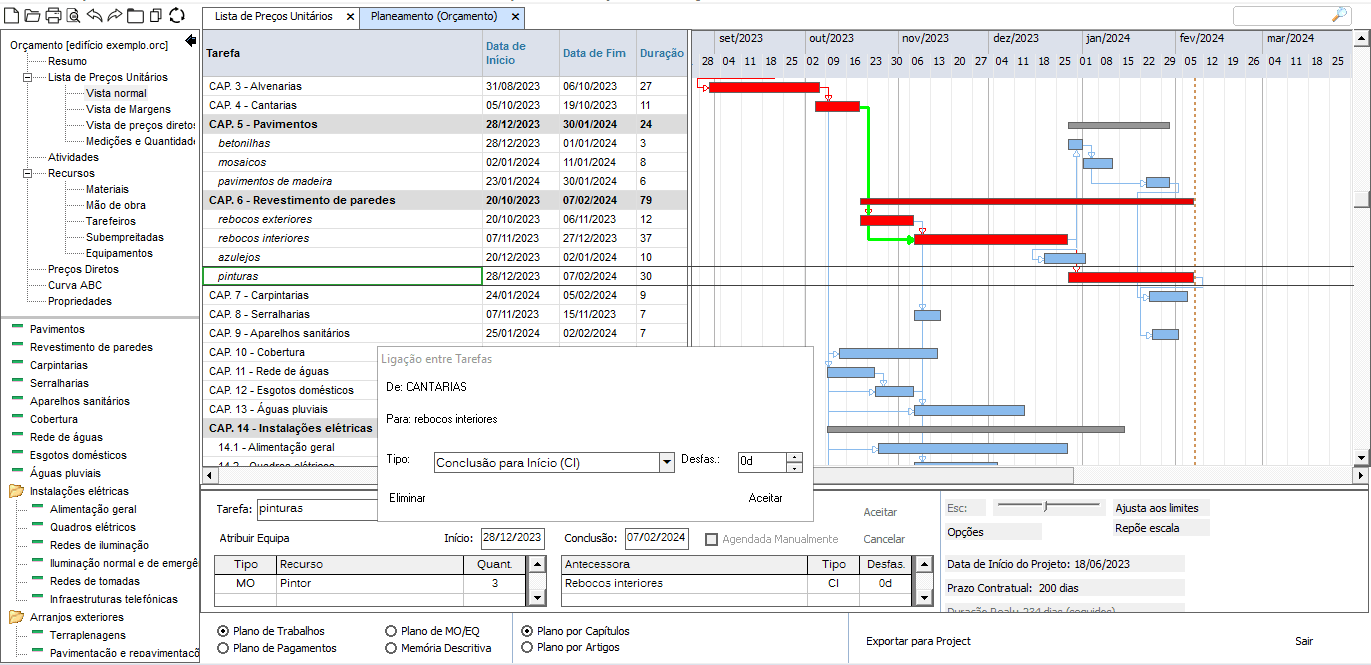Click the Sair button
This screenshot has height=665, width=1371.
pyautogui.click(x=1304, y=641)
